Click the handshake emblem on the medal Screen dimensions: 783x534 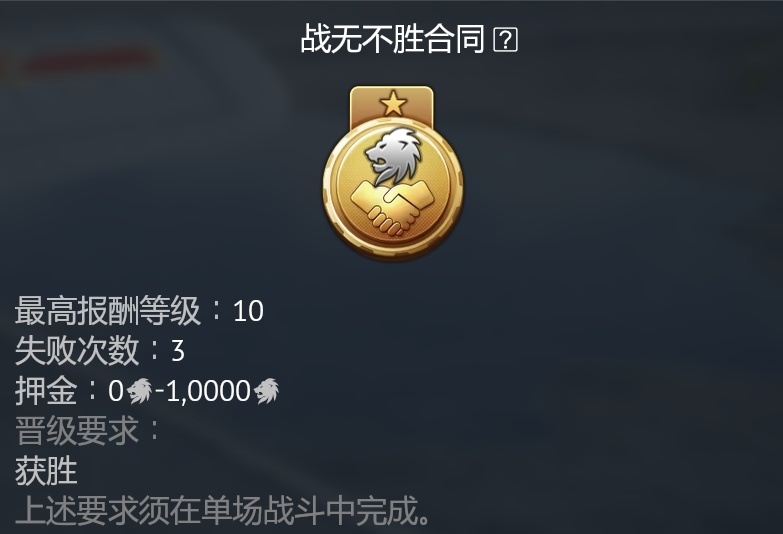(392, 208)
